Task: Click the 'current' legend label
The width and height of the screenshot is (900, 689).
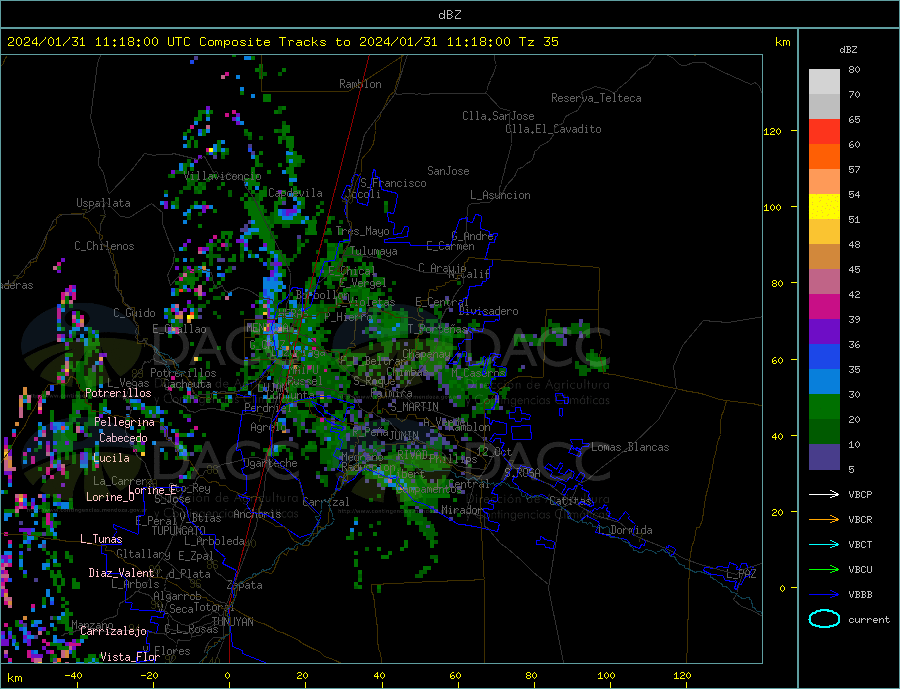Action: click(869, 620)
